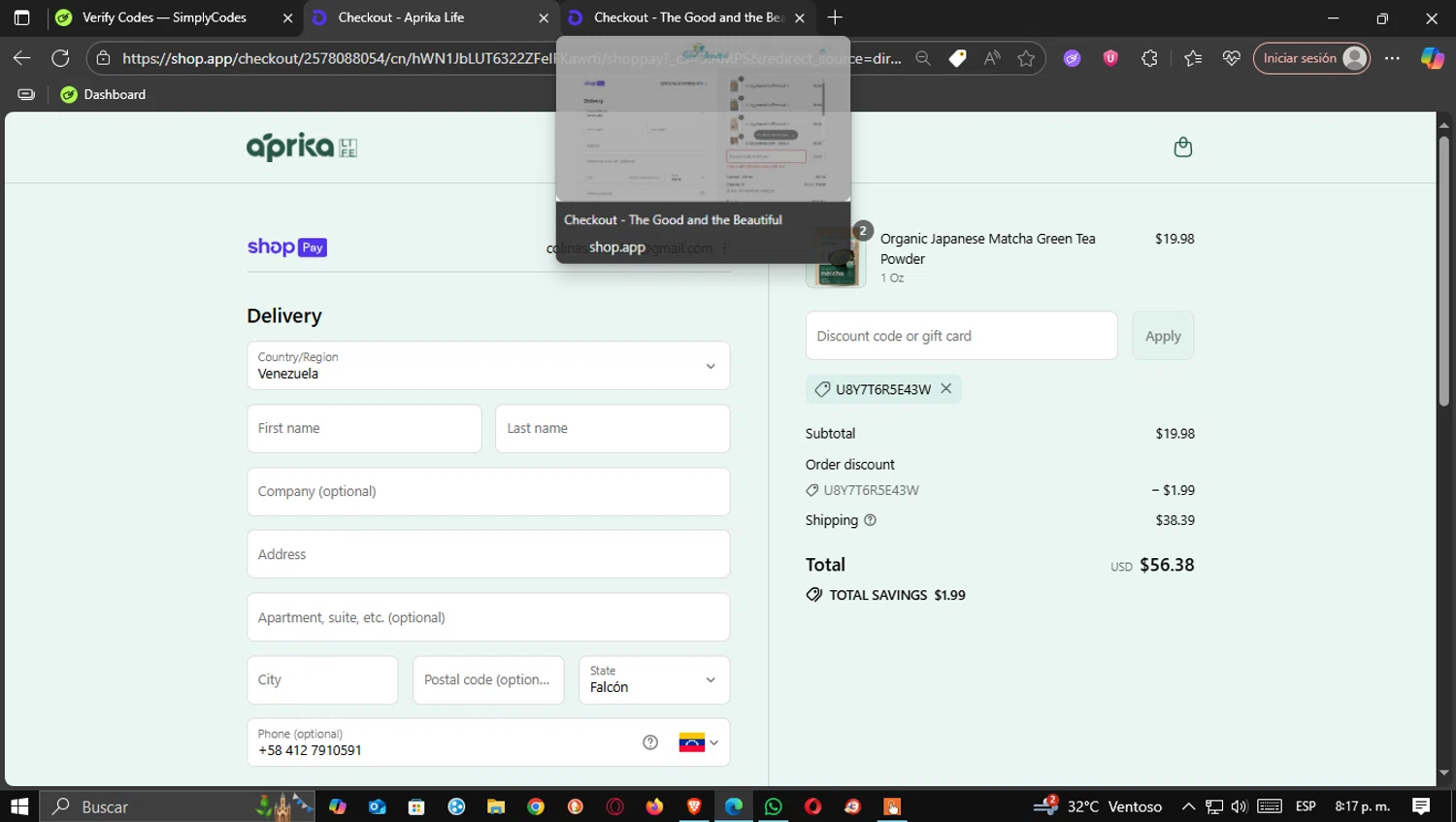The width and height of the screenshot is (1456, 822).
Task: Show hidden tray icons chevron
Action: tap(1188, 806)
